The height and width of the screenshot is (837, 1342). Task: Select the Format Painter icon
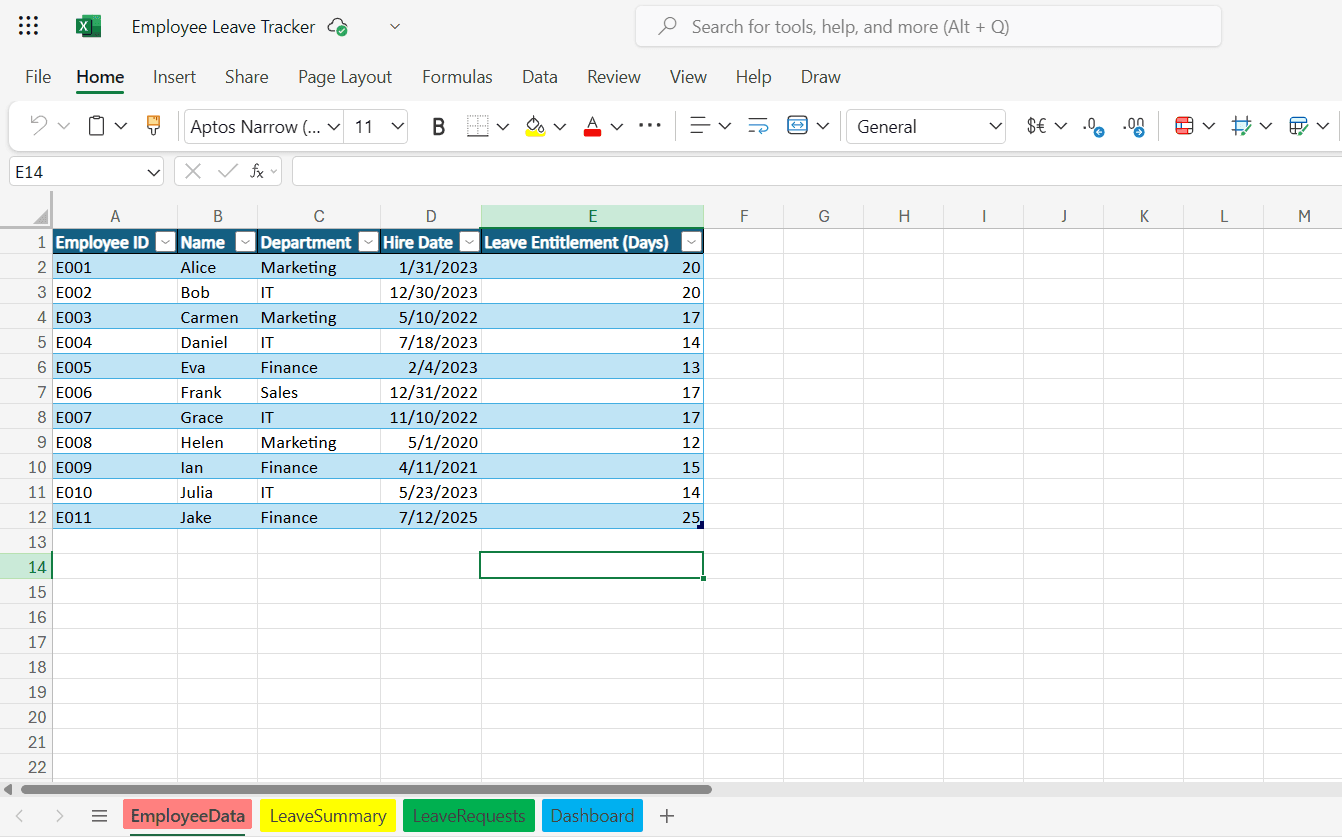pos(153,125)
